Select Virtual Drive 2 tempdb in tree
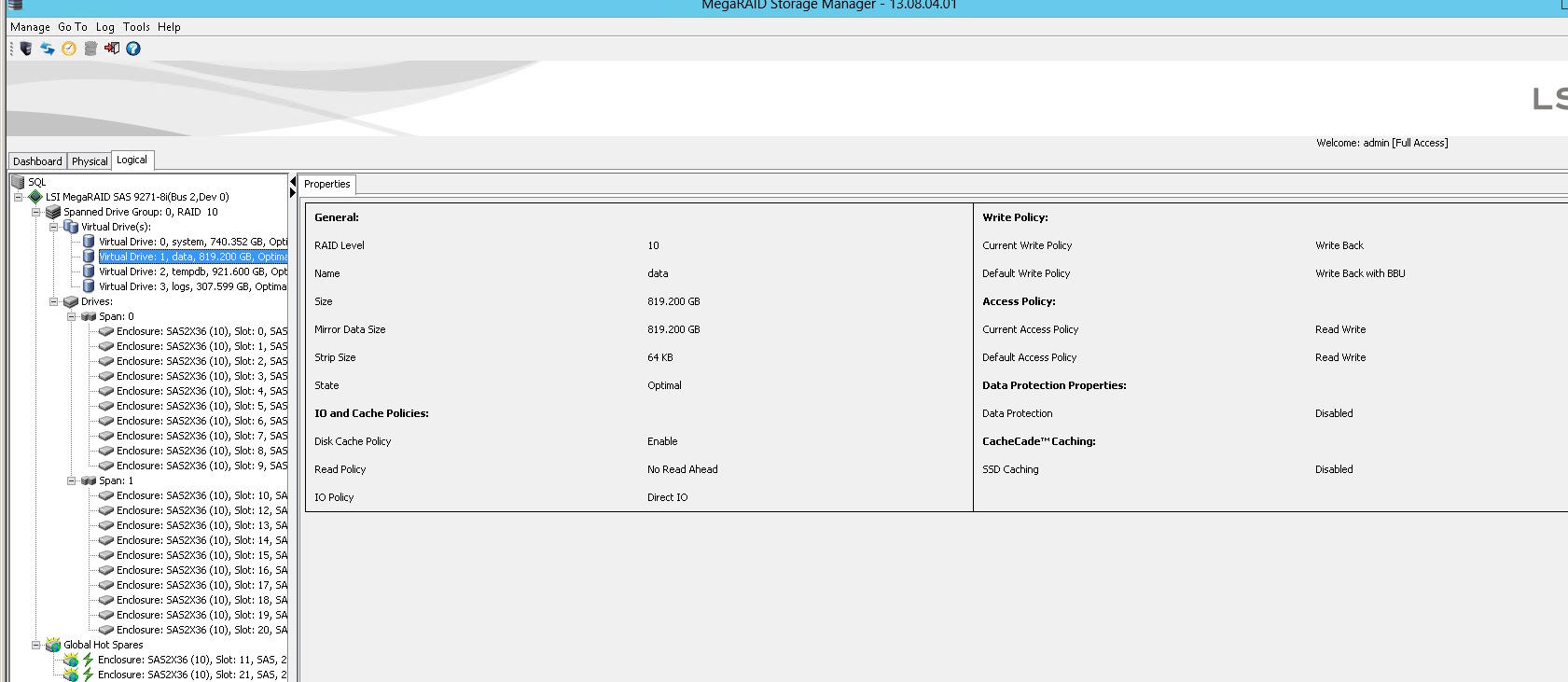1568x682 pixels. (x=192, y=271)
